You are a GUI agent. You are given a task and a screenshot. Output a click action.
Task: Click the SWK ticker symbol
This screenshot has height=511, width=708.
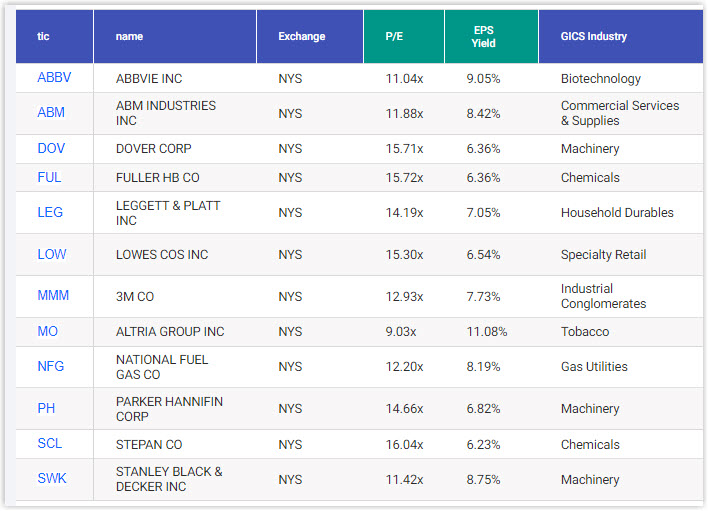[x=52, y=479]
